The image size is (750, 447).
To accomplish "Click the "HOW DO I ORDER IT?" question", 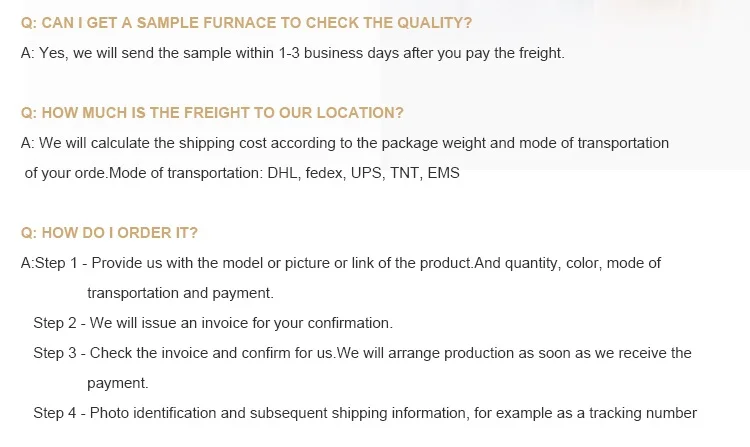I will (x=109, y=233).
